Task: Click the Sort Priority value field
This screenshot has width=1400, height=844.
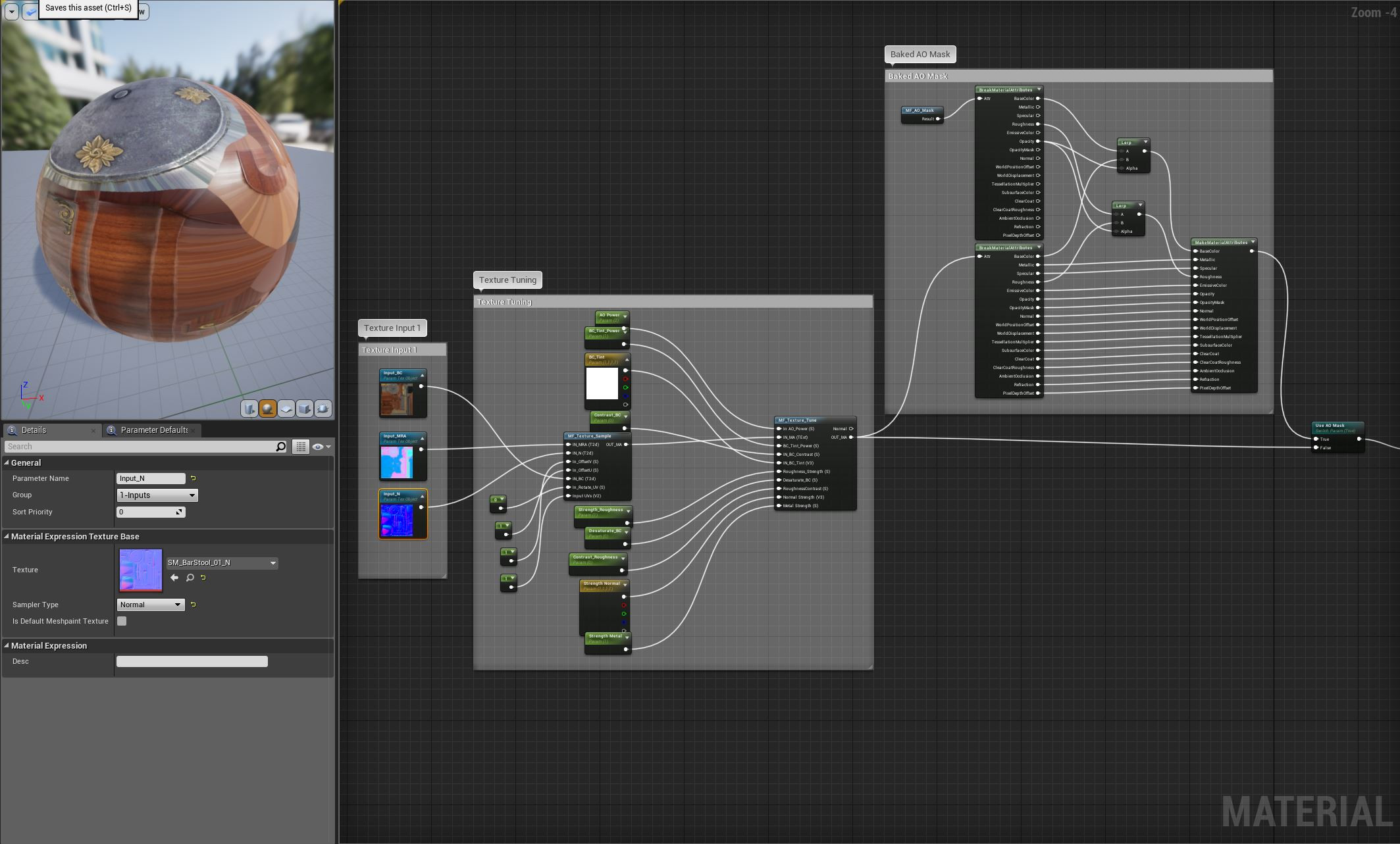Action: click(x=151, y=512)
